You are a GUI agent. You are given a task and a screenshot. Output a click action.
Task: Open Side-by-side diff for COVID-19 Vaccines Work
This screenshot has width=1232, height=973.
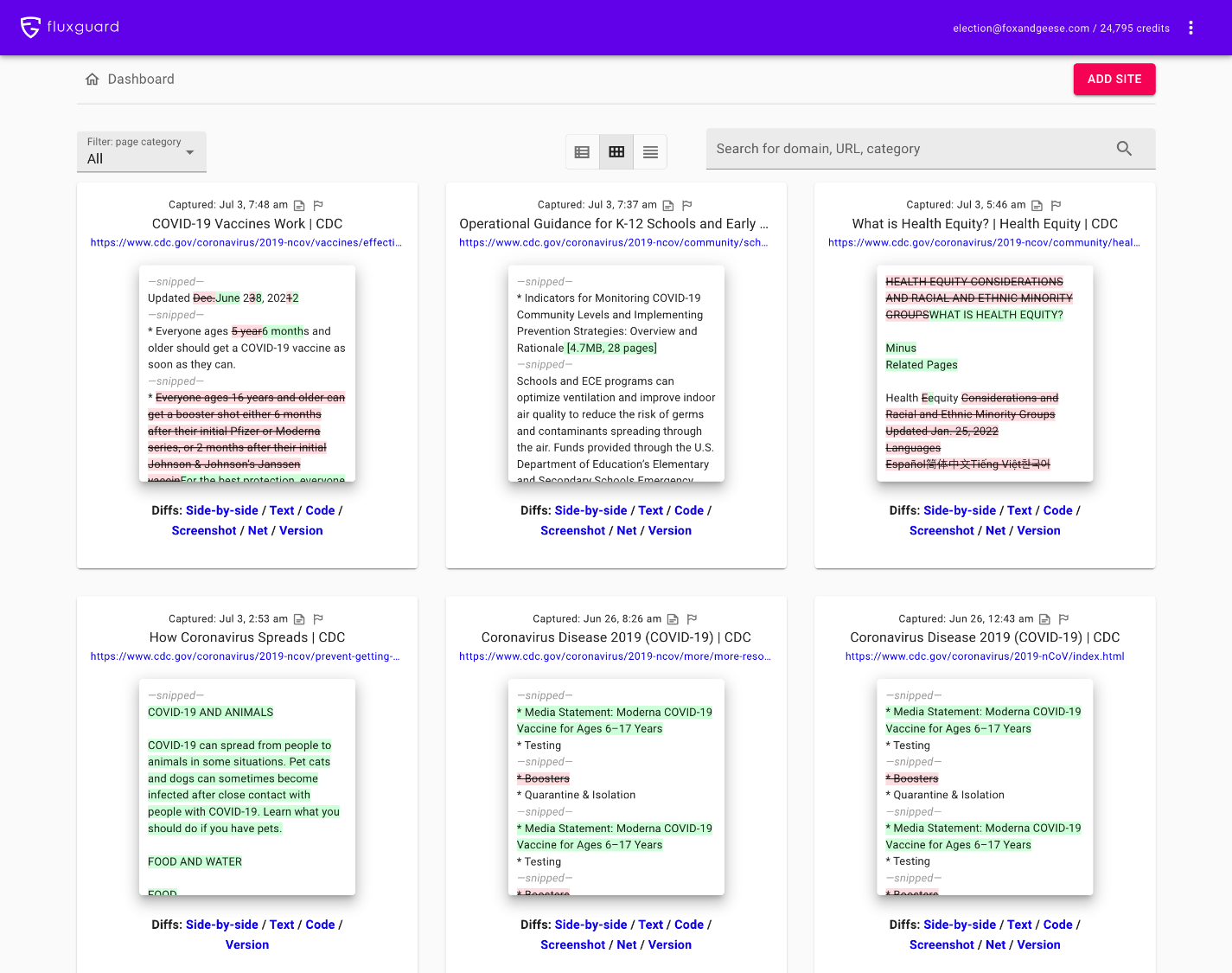point(222,511)
